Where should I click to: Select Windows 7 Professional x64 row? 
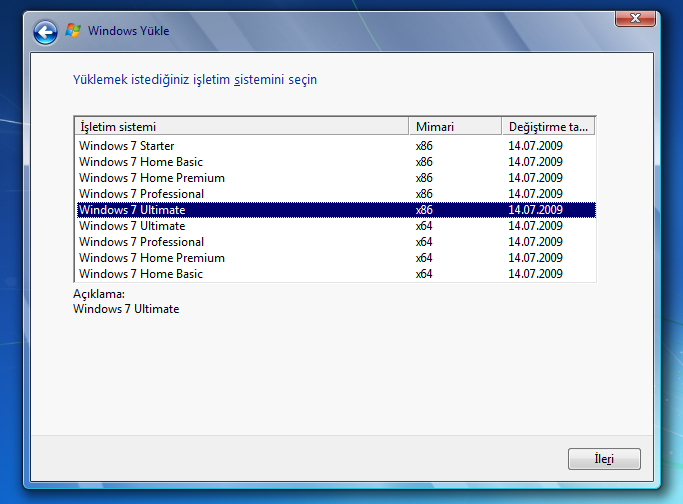[x=336, y=242]
